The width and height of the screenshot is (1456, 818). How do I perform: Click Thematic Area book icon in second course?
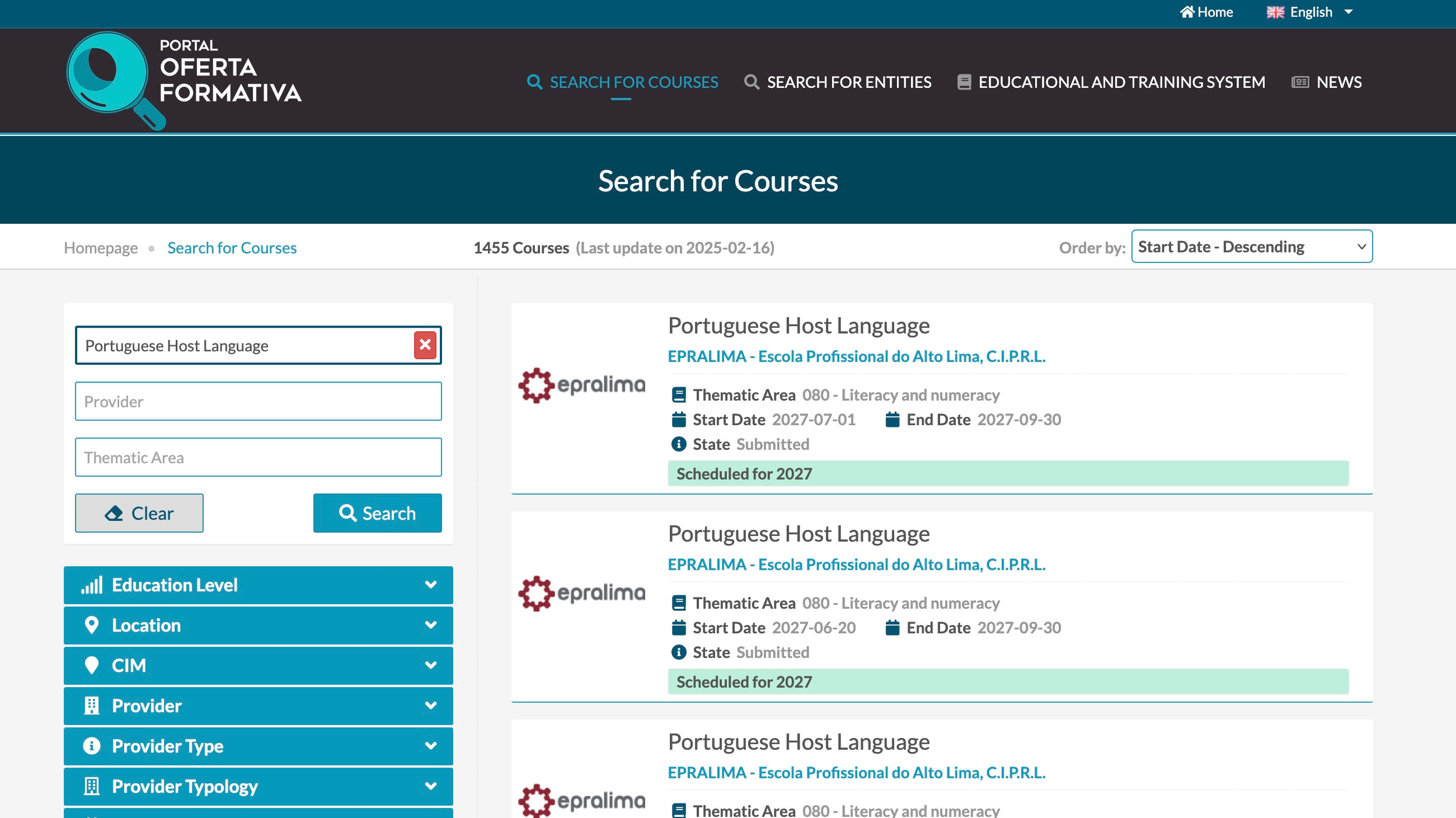tap(679, 603)
